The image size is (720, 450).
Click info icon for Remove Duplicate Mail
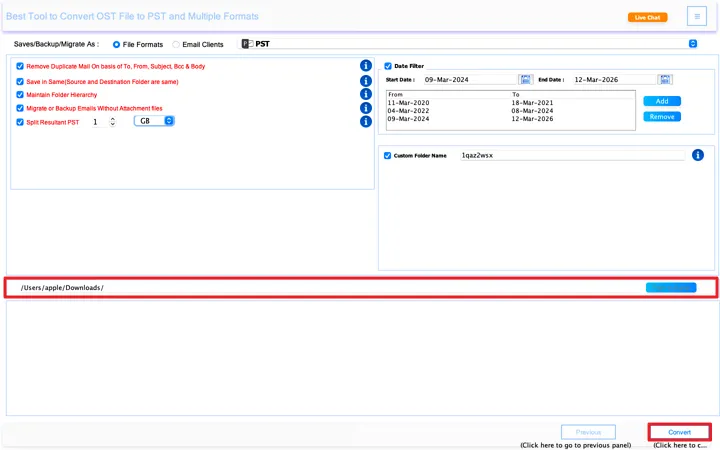click(366, 66)
